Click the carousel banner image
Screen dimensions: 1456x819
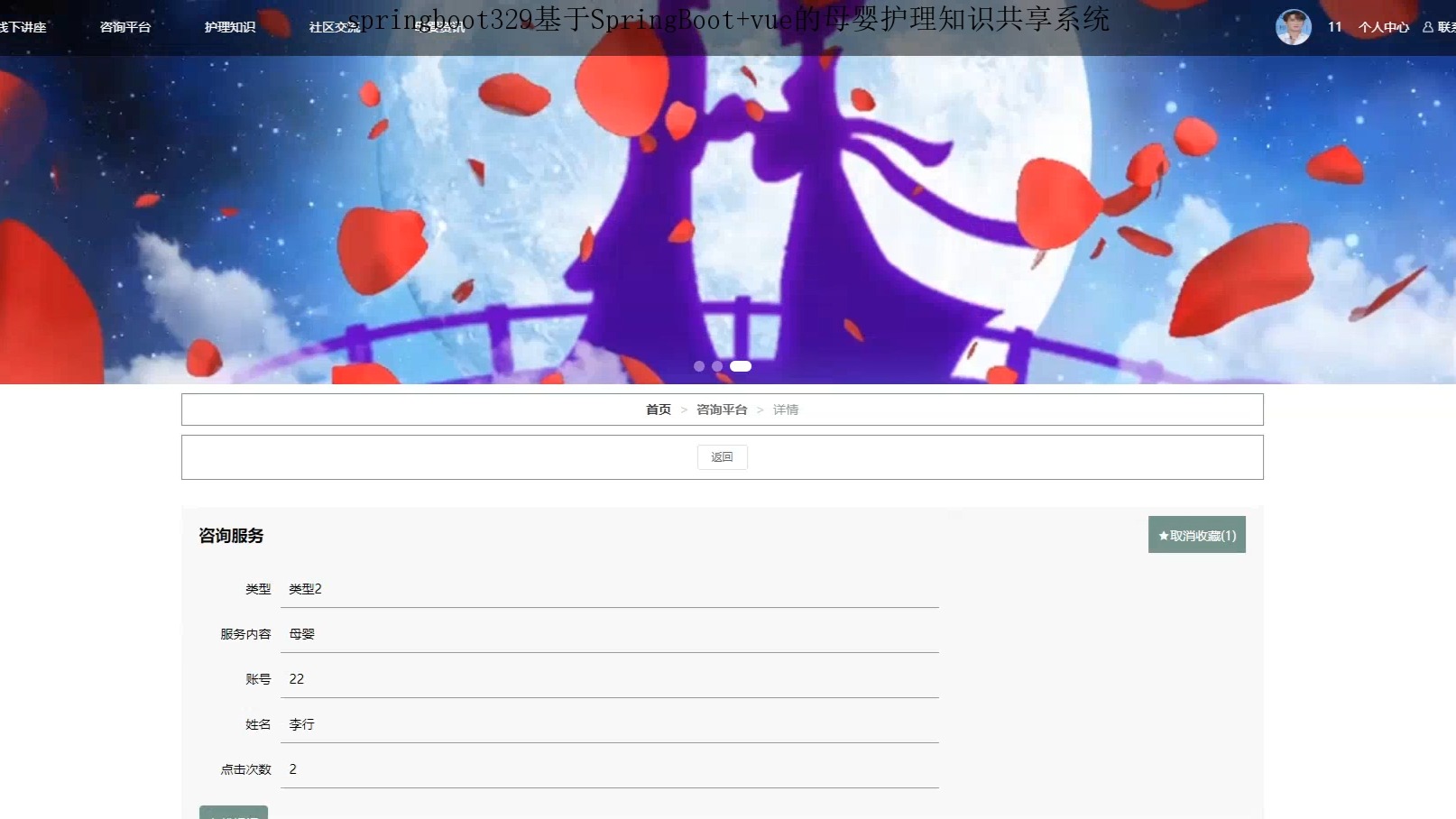728,219
